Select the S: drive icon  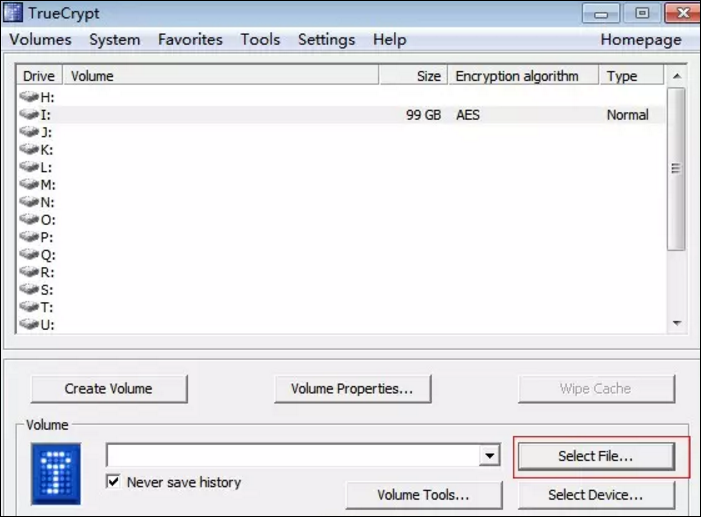tap(29, 289)
